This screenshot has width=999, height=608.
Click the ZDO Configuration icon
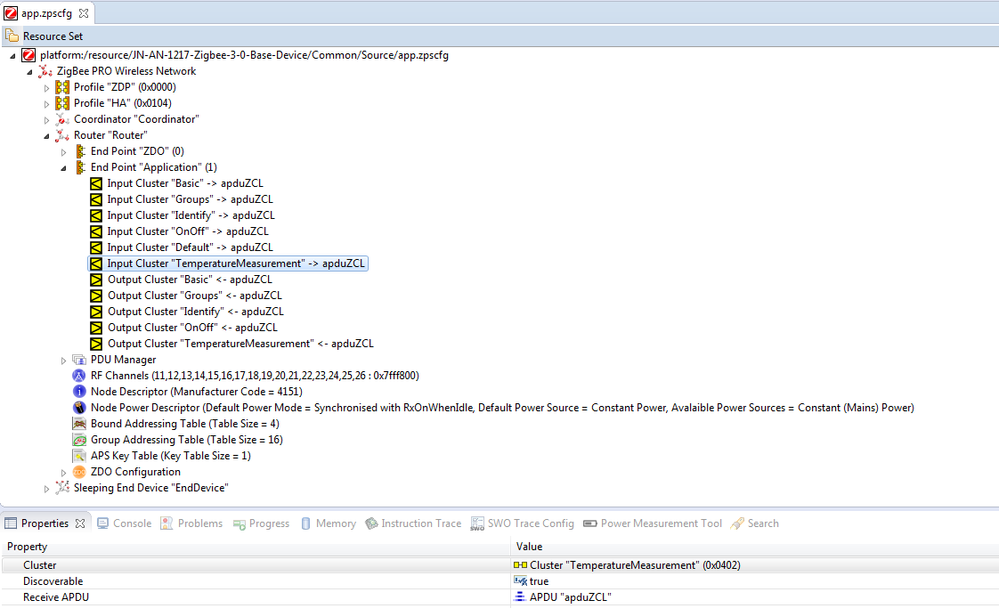click(79, 472)
